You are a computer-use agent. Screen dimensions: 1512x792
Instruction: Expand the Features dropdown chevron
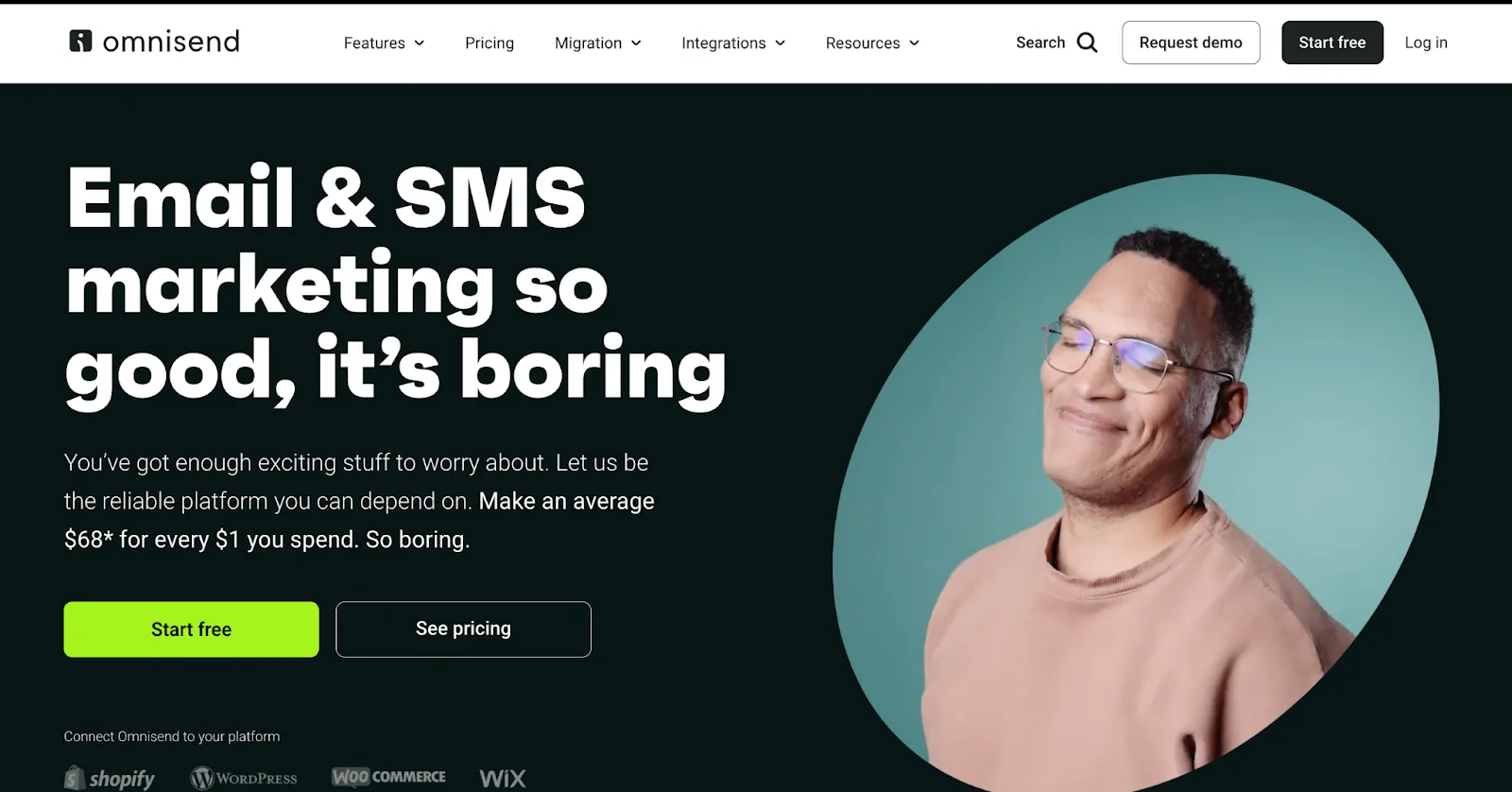420,43
